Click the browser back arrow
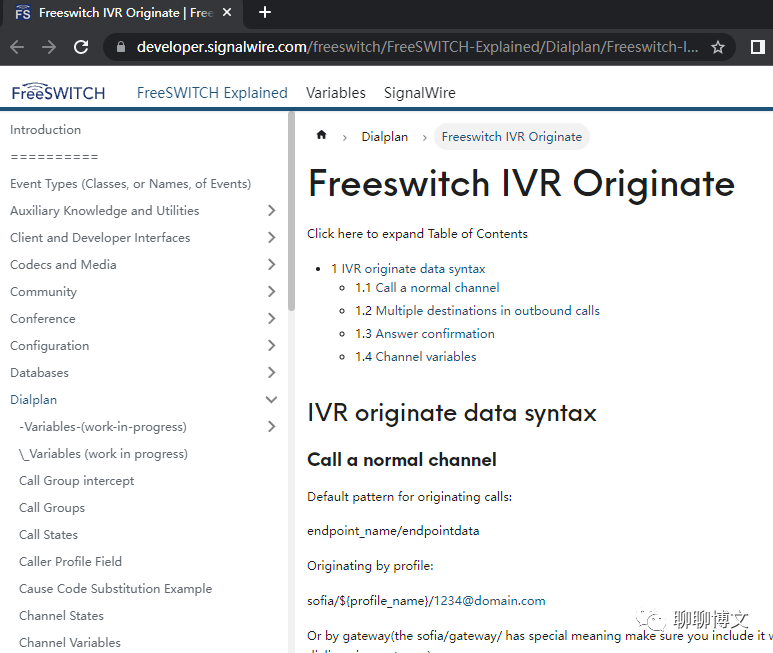 point(17,47)
